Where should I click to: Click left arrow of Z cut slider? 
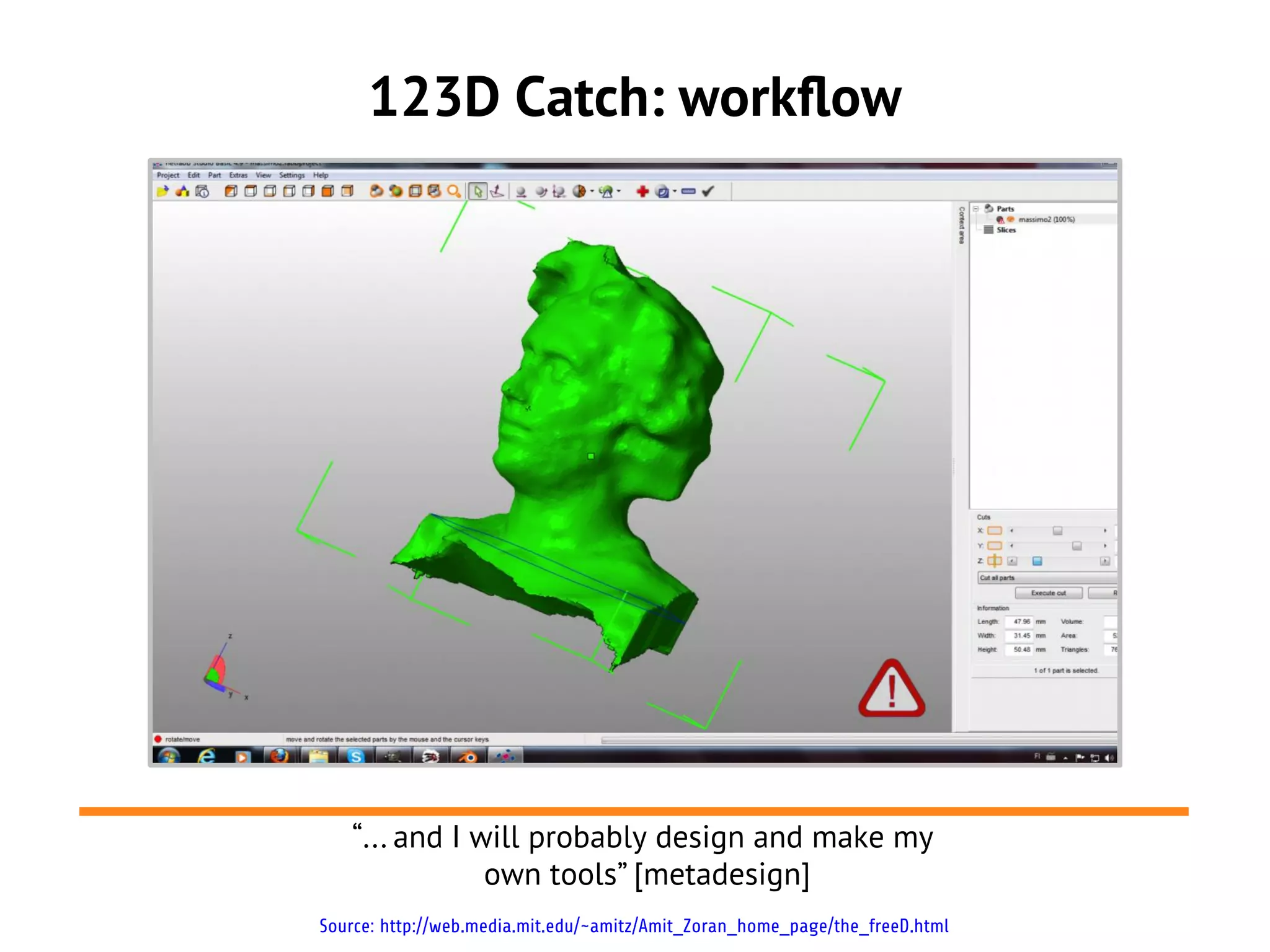pos(1013,561)
